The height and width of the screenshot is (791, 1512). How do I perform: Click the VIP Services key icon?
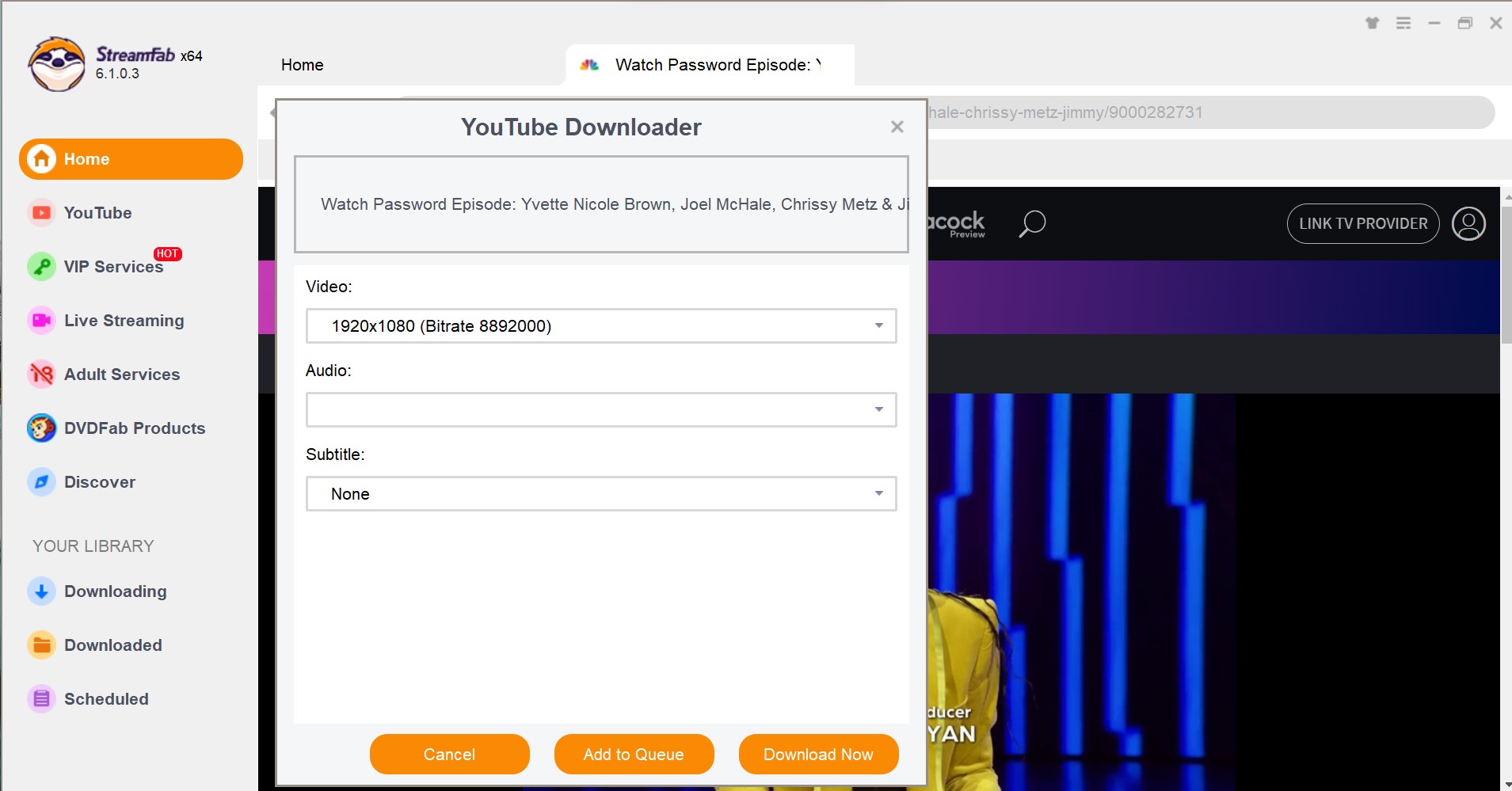41,267
